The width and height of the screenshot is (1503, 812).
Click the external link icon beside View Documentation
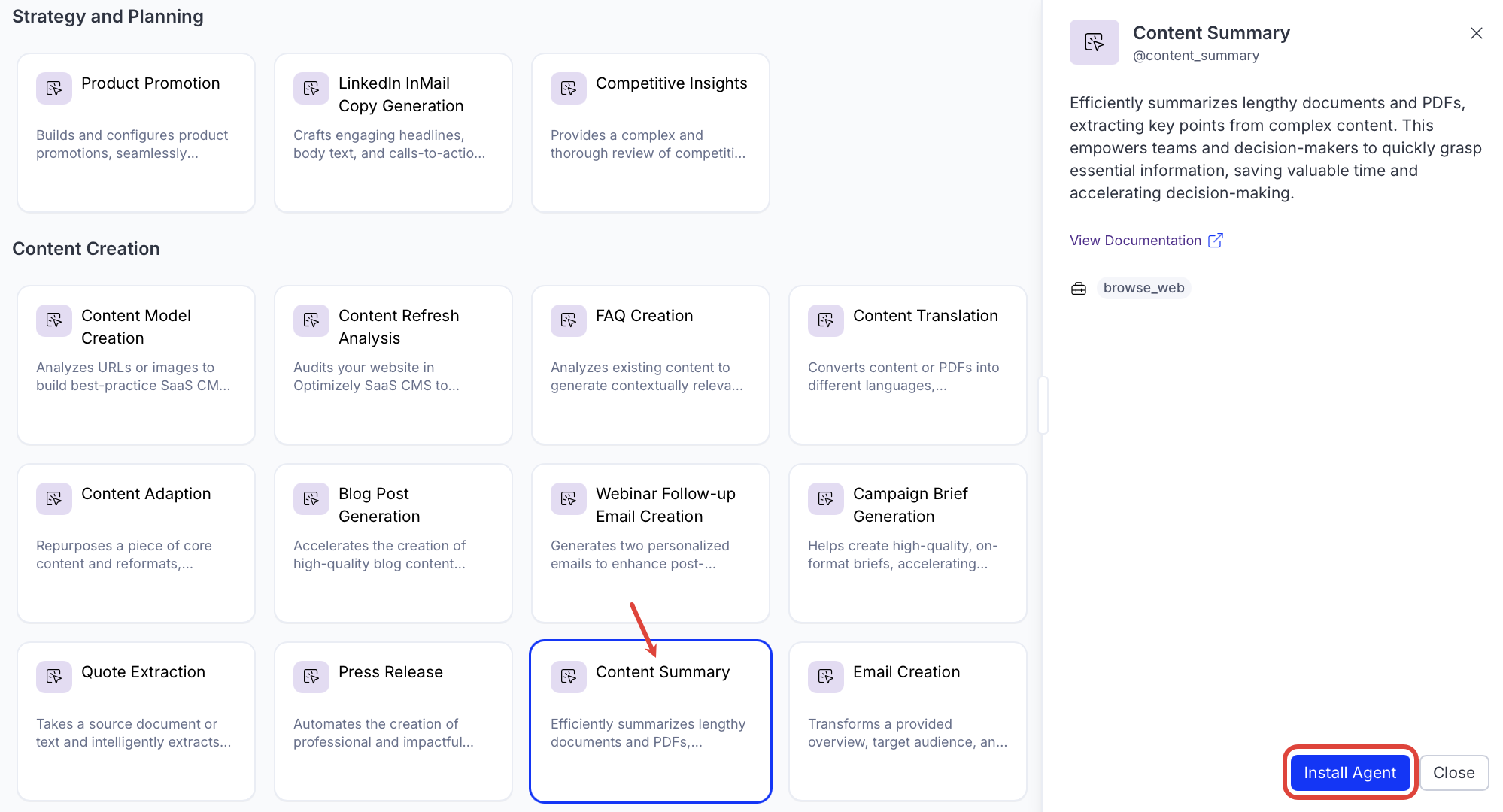1216,241
